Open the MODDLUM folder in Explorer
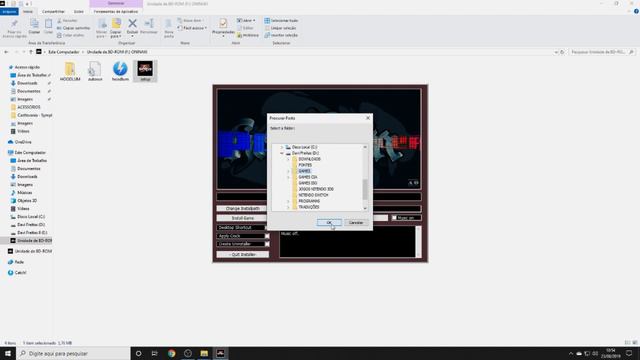640x360 pixels. [x=70, y=71]
